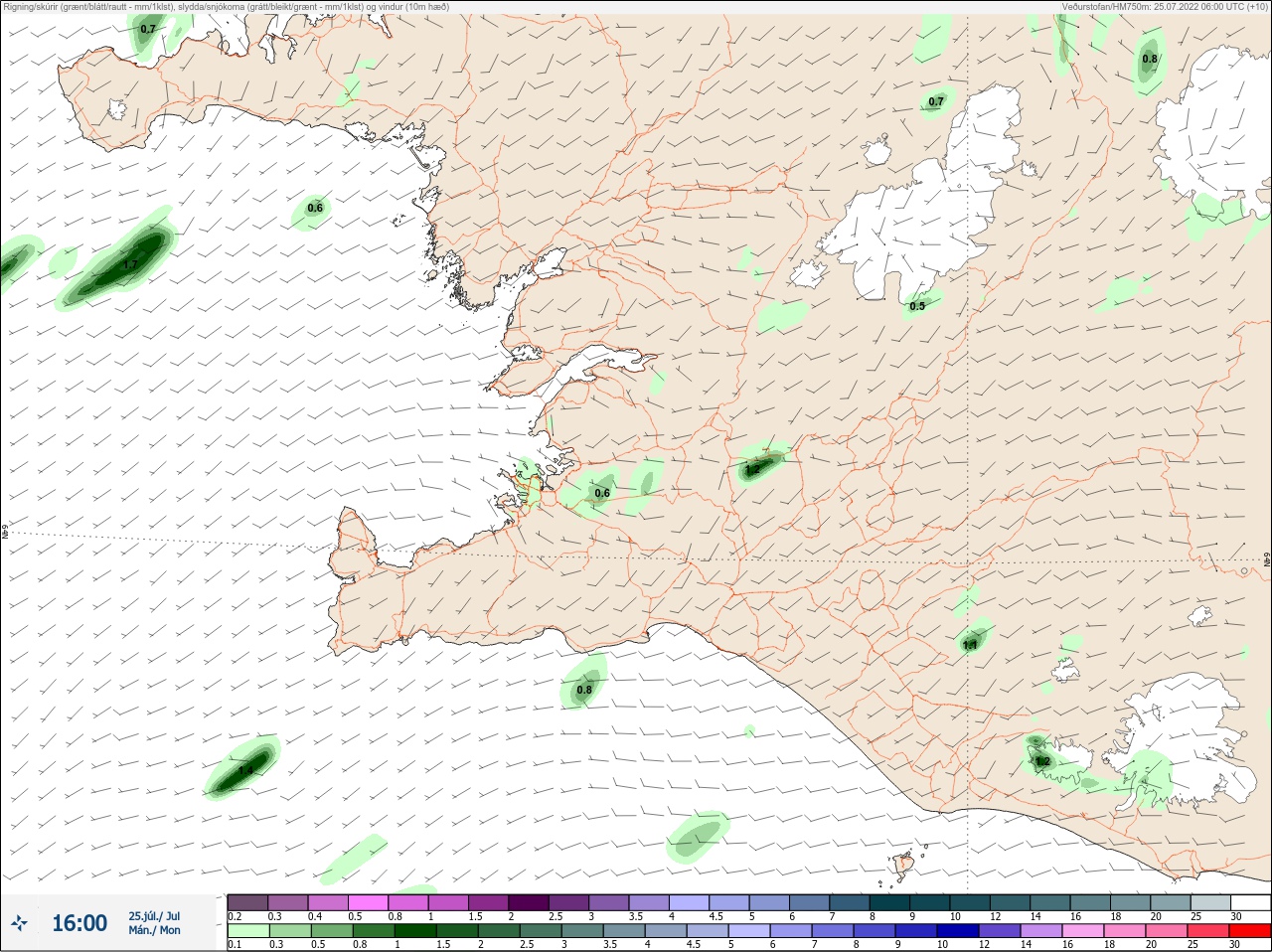Viewport: 1272px width, 952px height.
Task: Click the 1.7 precipitation value on dark green cell
Action: pyautogui.click(x=130, y=264)
